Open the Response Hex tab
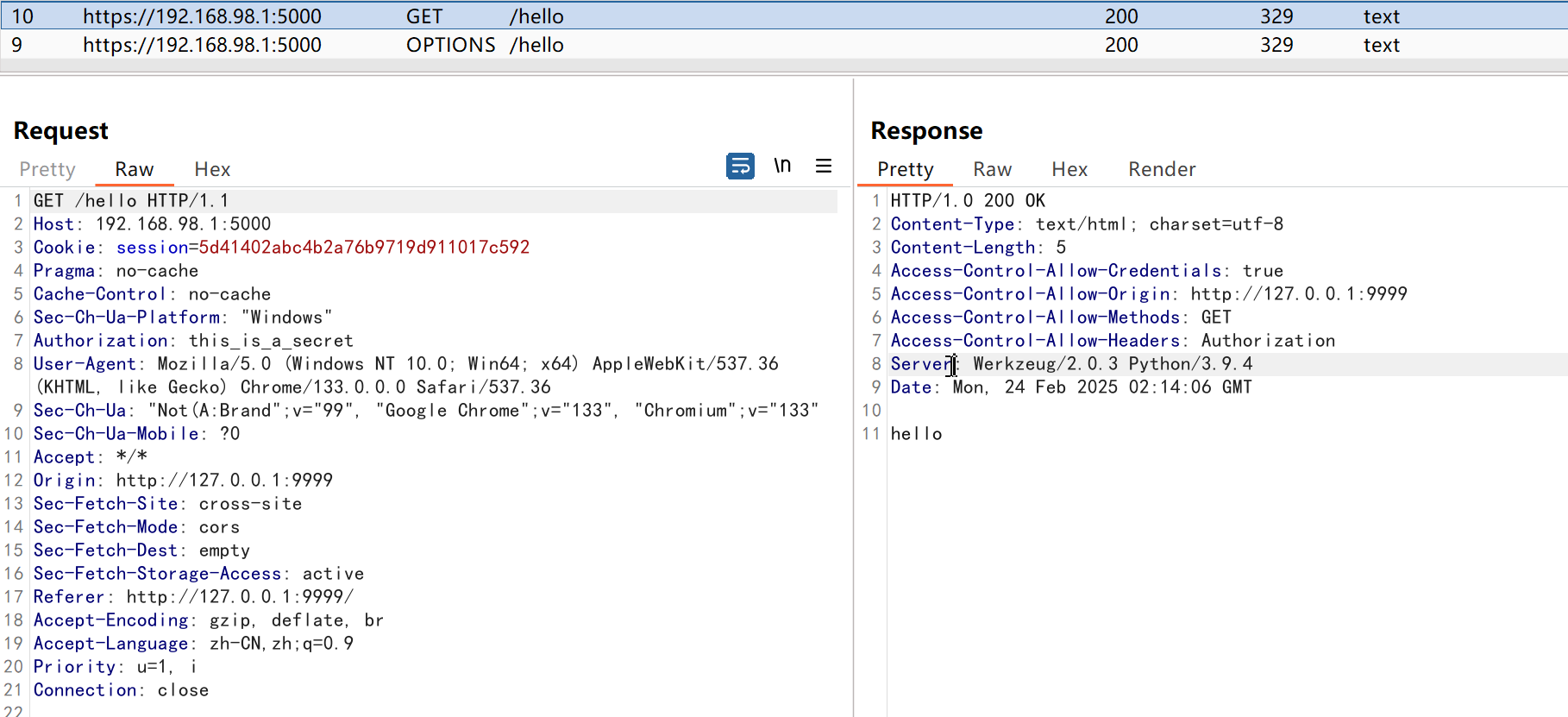The image size is (1568, 717). [x=1069, y=169]
